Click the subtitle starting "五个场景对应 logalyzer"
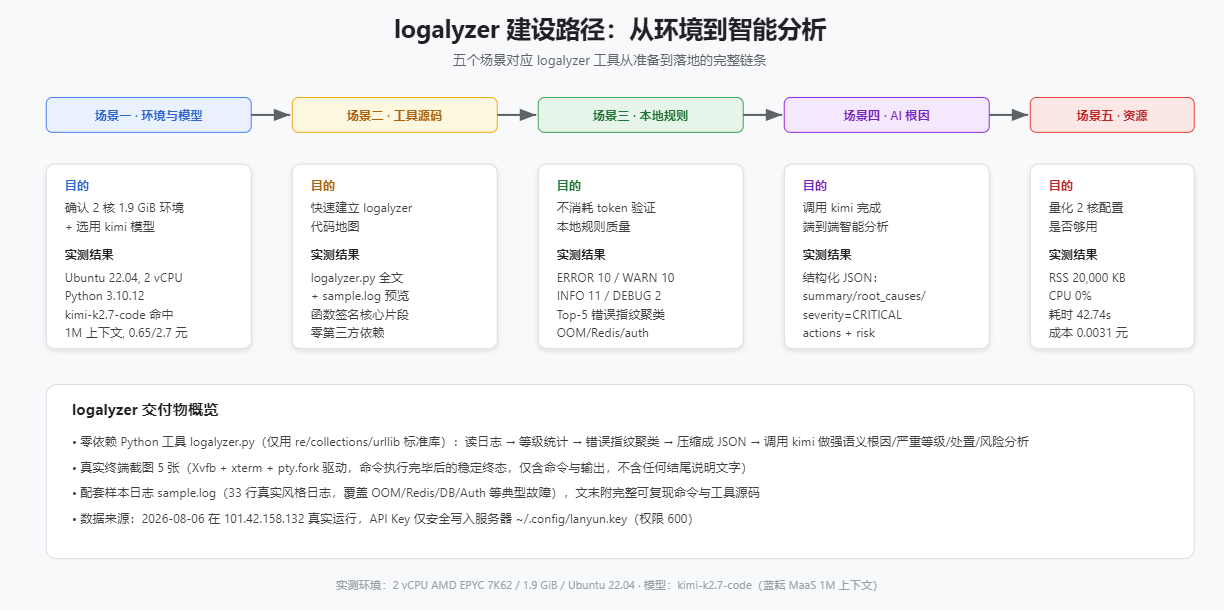 610,60
